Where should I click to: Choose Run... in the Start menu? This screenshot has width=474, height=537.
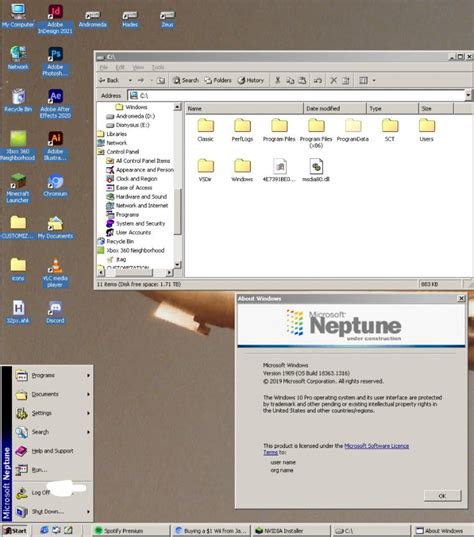coord(53,470)
